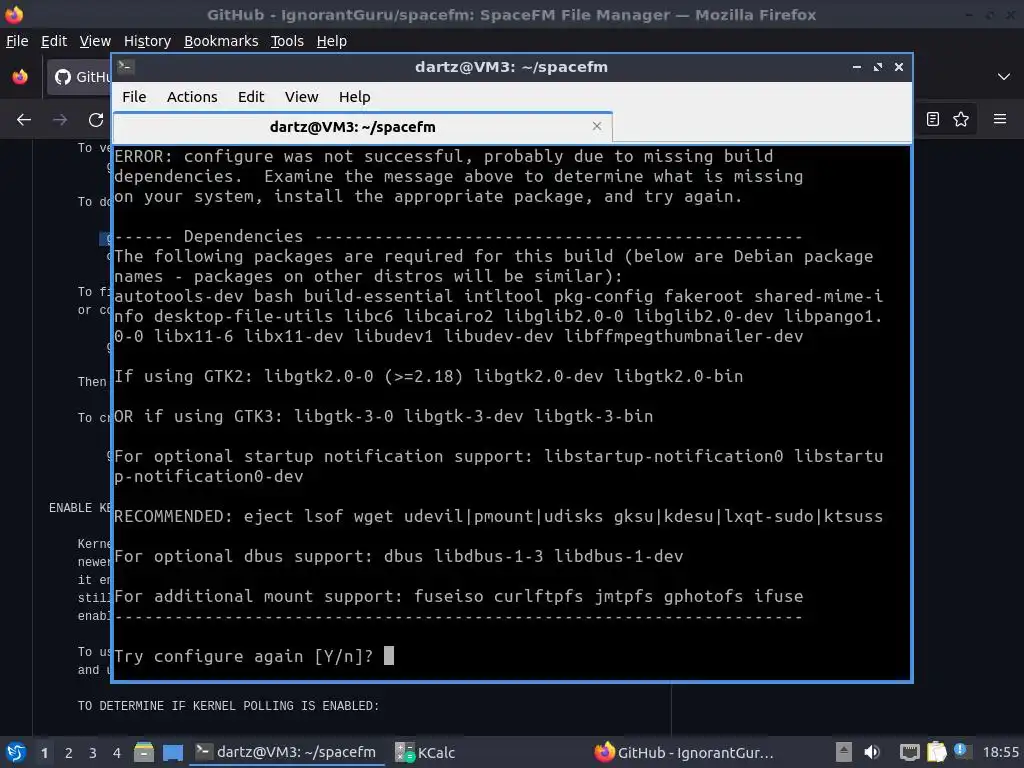Open volume control tray icon

pyautogui.click(x=872, y=752)
